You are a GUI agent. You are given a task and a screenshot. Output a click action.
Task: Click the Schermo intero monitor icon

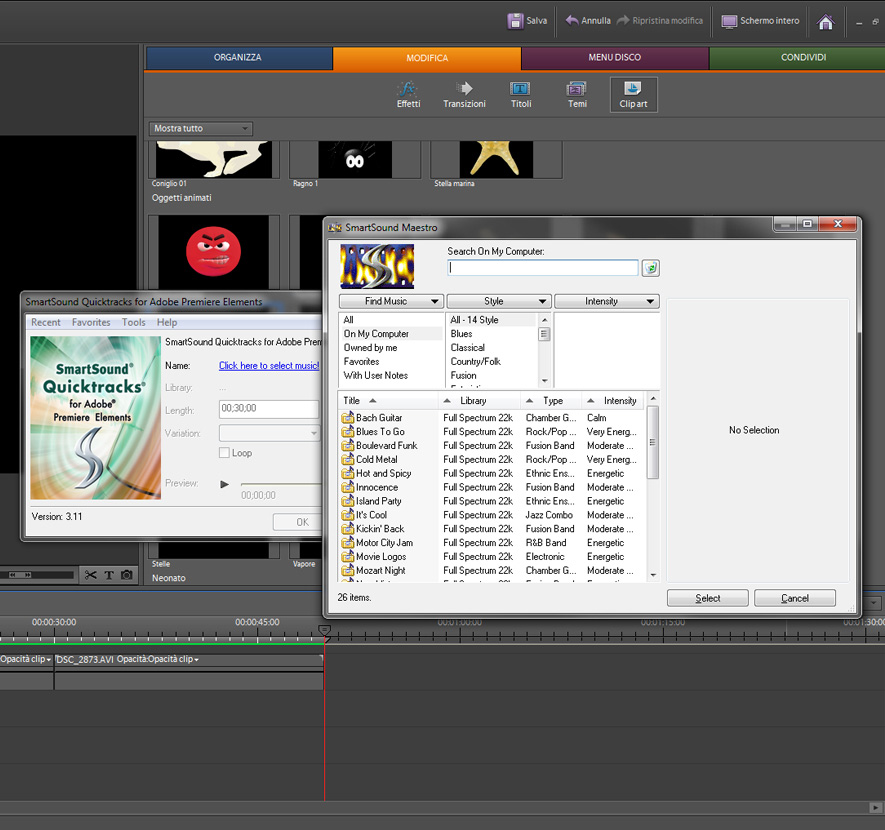coord(729,21)
